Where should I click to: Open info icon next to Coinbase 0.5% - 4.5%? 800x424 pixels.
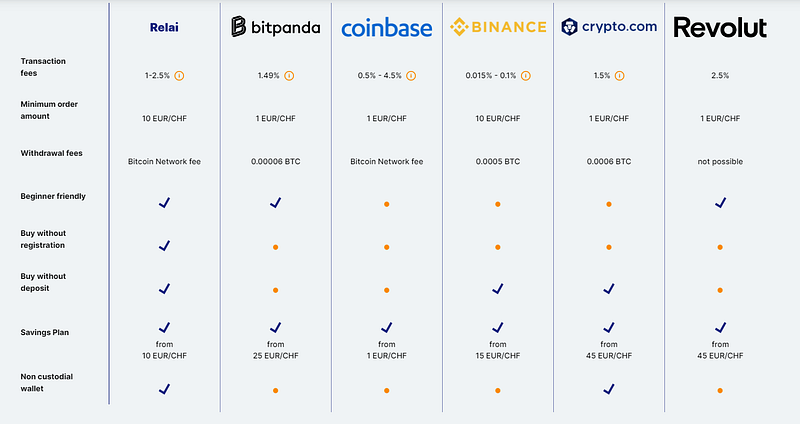pyautogui.click(x=411, y=76)
